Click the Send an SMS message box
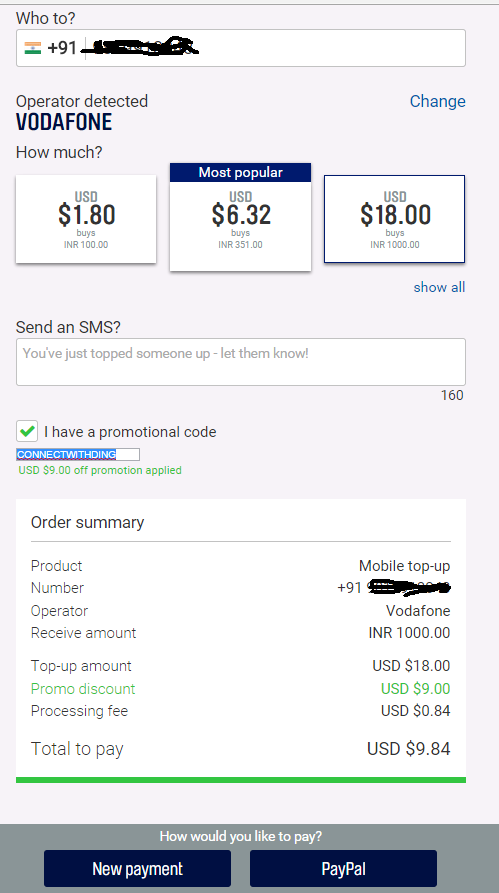 [240, 362]
